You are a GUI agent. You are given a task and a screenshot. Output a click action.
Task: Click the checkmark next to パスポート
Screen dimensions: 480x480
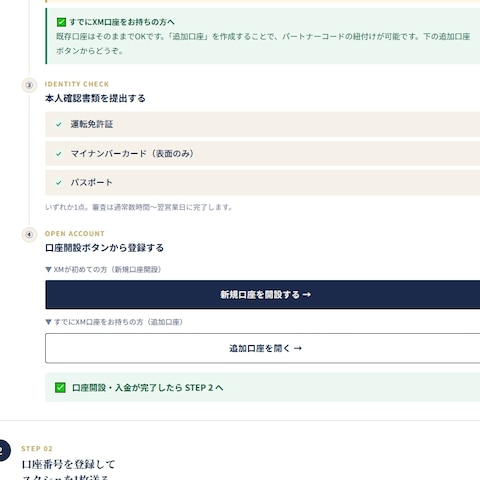59,183
